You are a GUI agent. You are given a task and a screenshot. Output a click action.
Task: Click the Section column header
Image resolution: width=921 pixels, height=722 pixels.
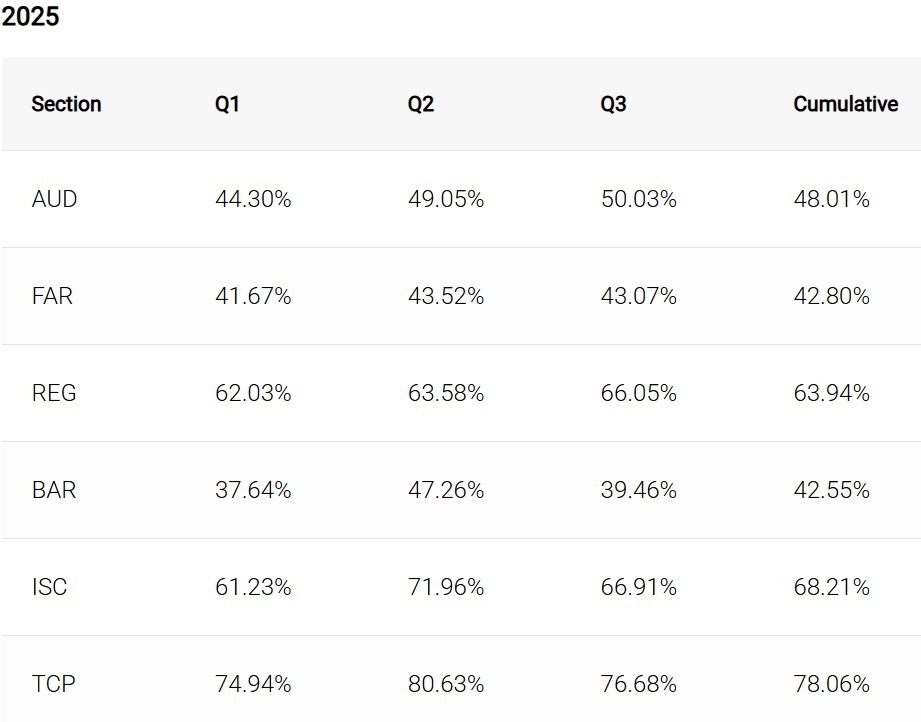pyautogui.click(x=66, y=104)
